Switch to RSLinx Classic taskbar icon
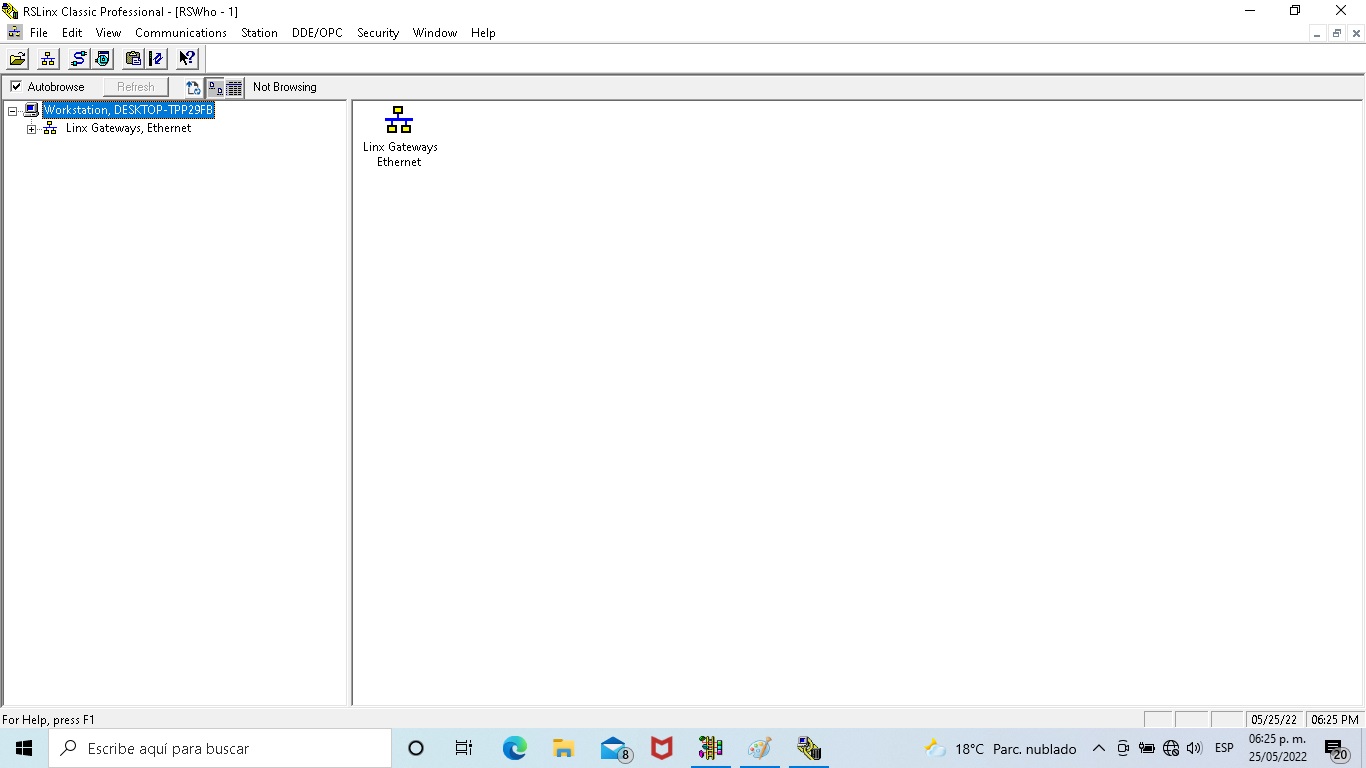The image size is (1366, 768). 808,748
